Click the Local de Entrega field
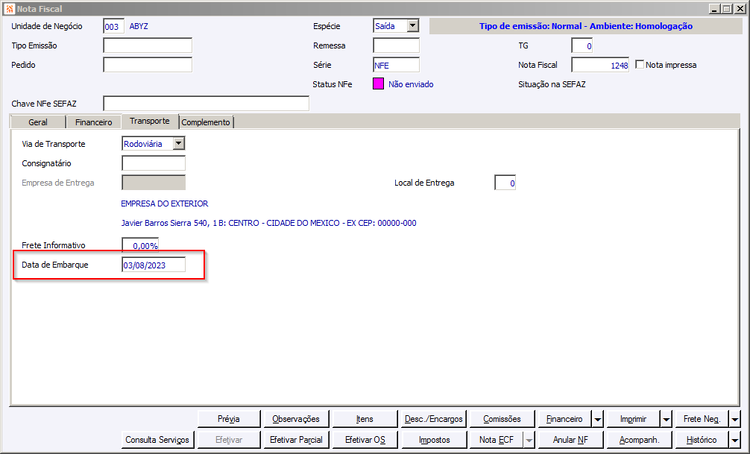Screen dimensions: 750x454 tap(505, 182)
